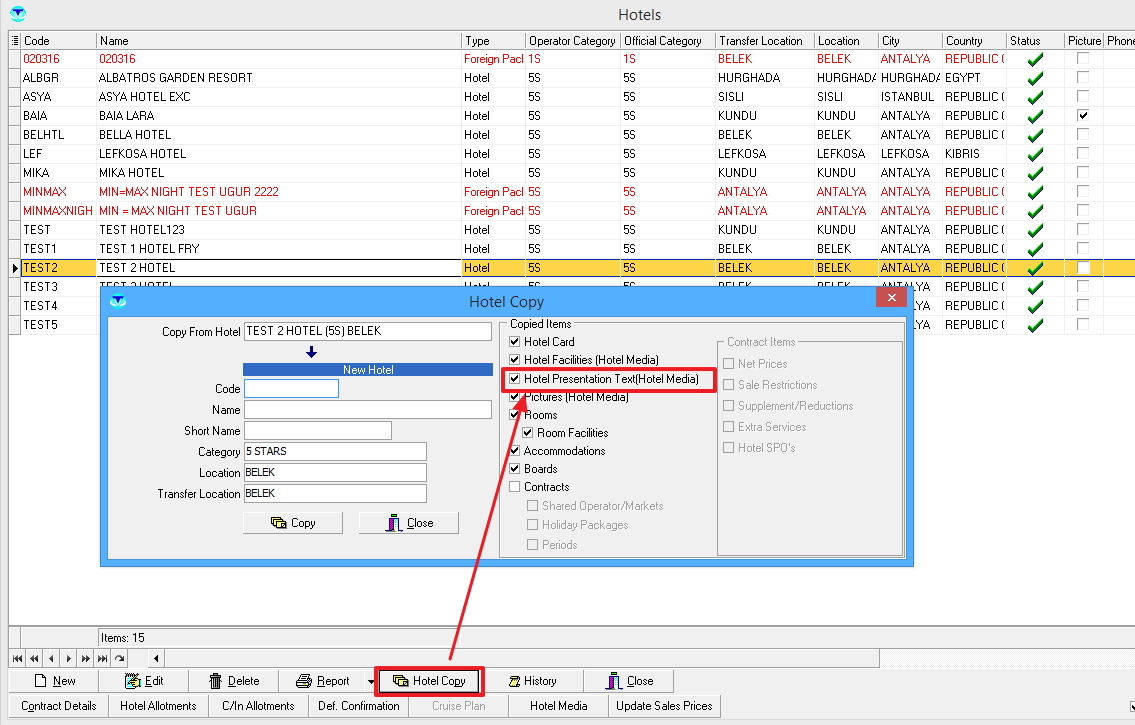Viewport: 1135px width, 725px height.
Task: Click the New record button
Action: (54, 681)
